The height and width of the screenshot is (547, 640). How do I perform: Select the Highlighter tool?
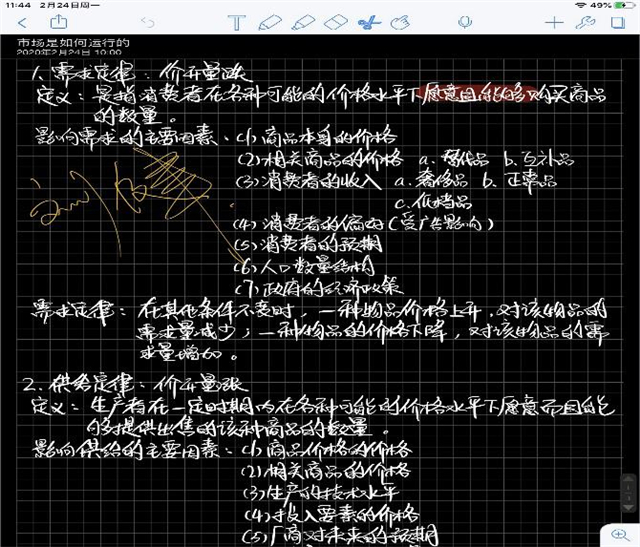coord(303,22)
